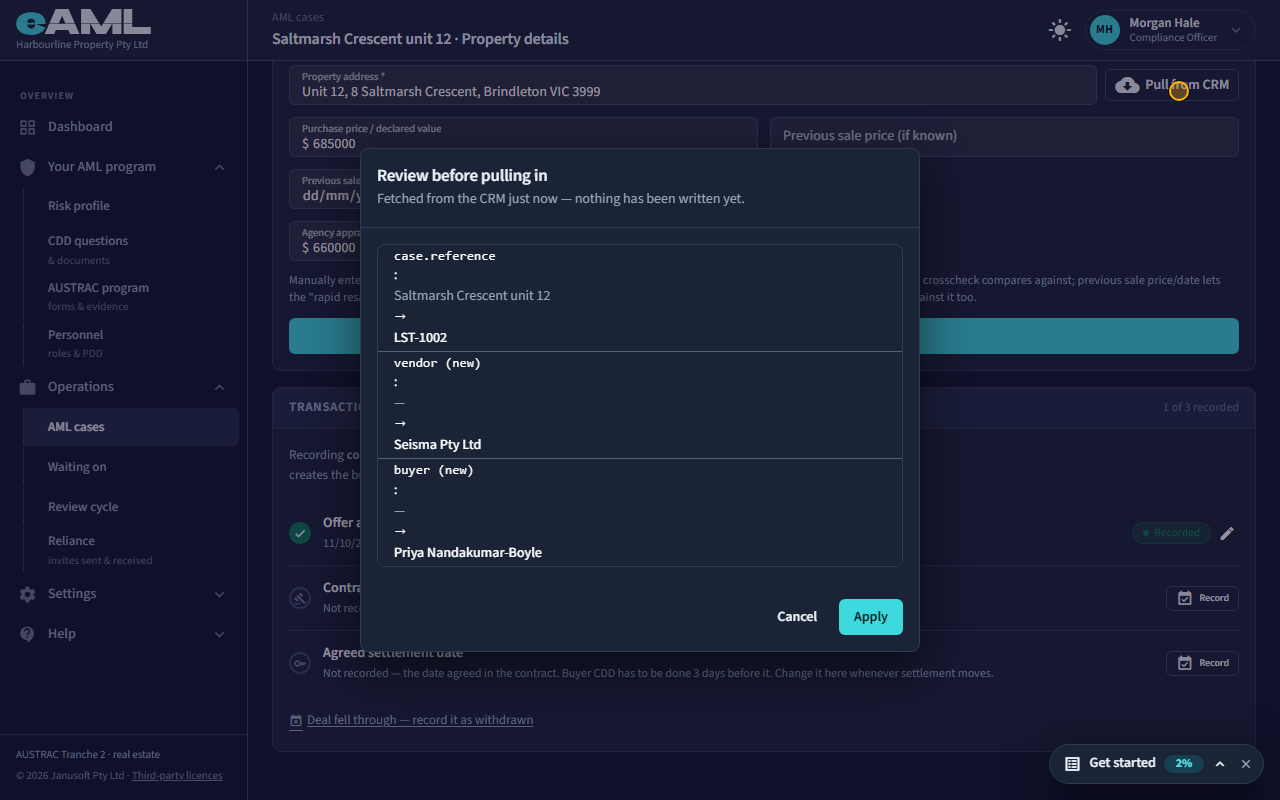1280x800 pixels.
Task: Toggle the light/dark theme sun icon
Action: click(1060, 30)
